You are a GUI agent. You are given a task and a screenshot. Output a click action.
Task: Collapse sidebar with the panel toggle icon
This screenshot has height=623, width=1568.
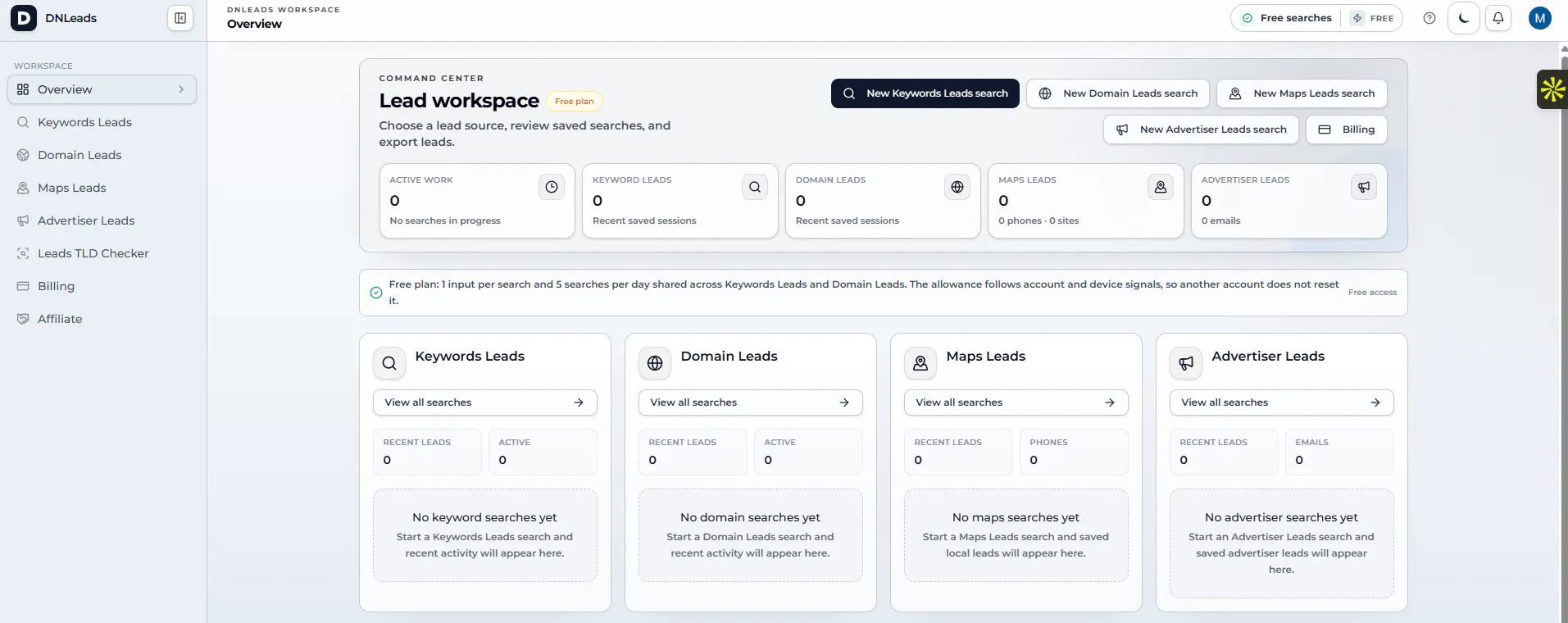[x=180, y=18]
